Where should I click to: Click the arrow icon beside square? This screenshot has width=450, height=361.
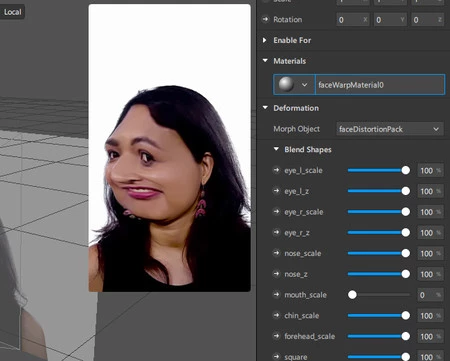(276, 356)
